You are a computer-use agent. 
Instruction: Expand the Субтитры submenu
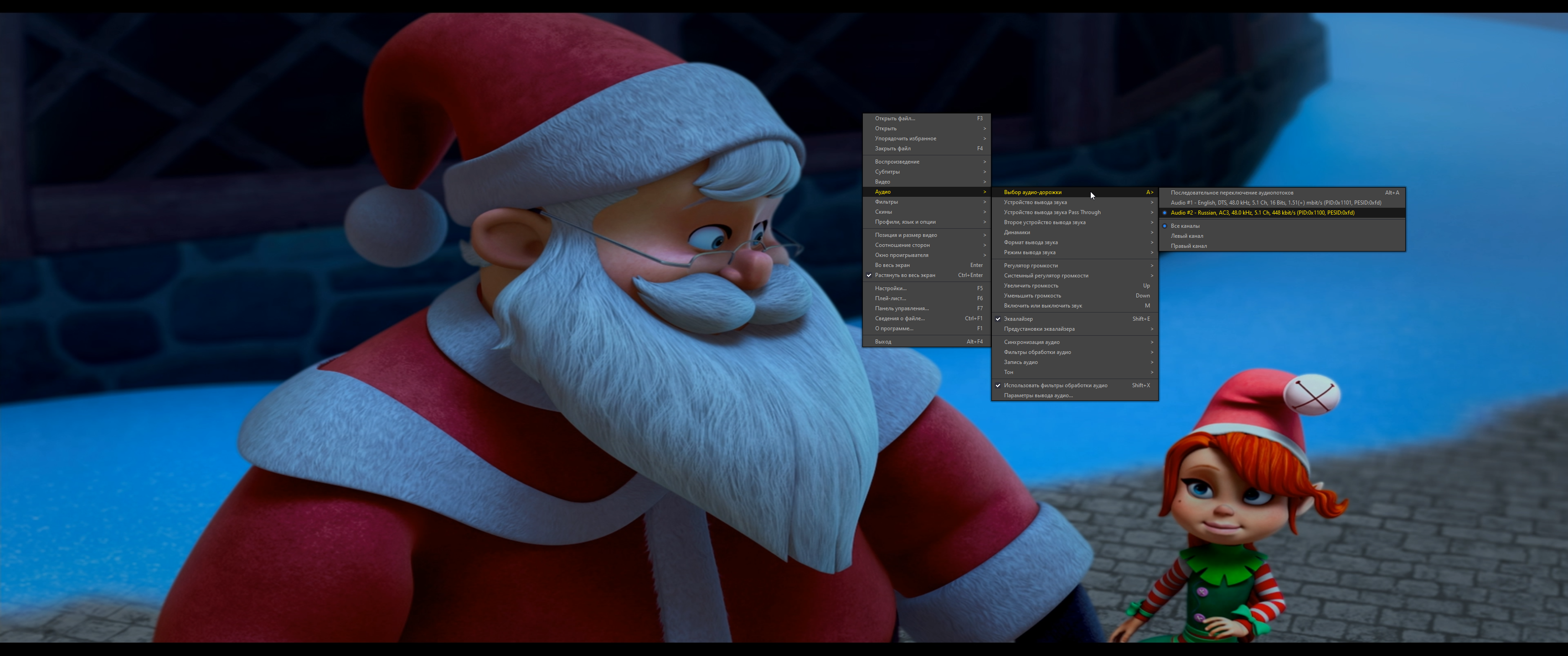point(887,172)
